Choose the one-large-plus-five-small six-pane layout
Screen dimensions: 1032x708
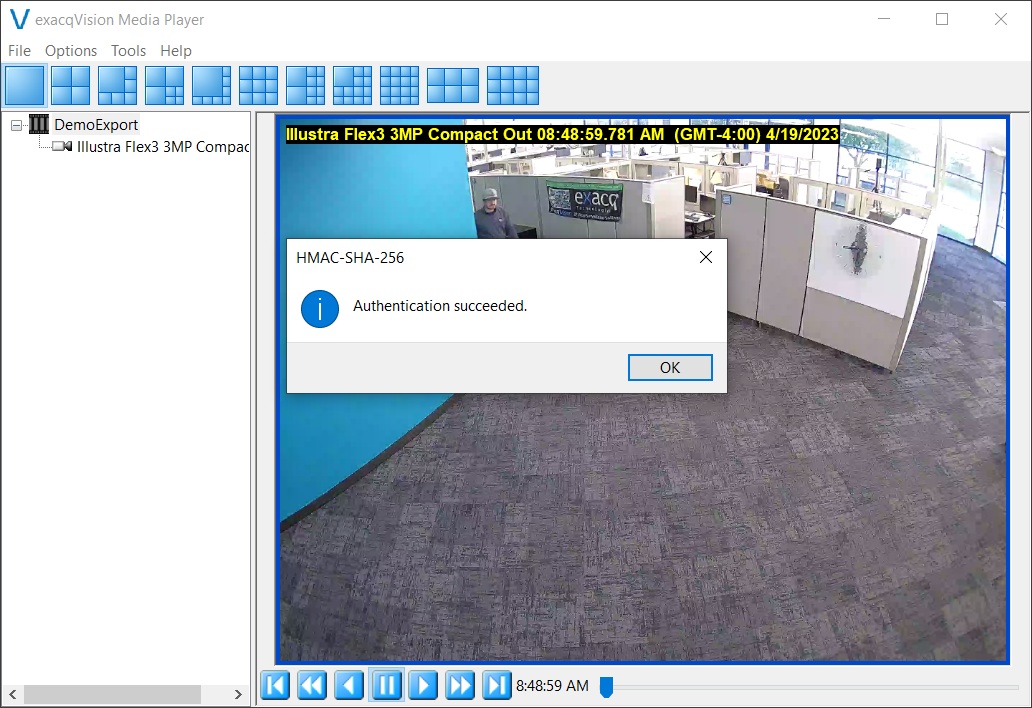[117, 86]
